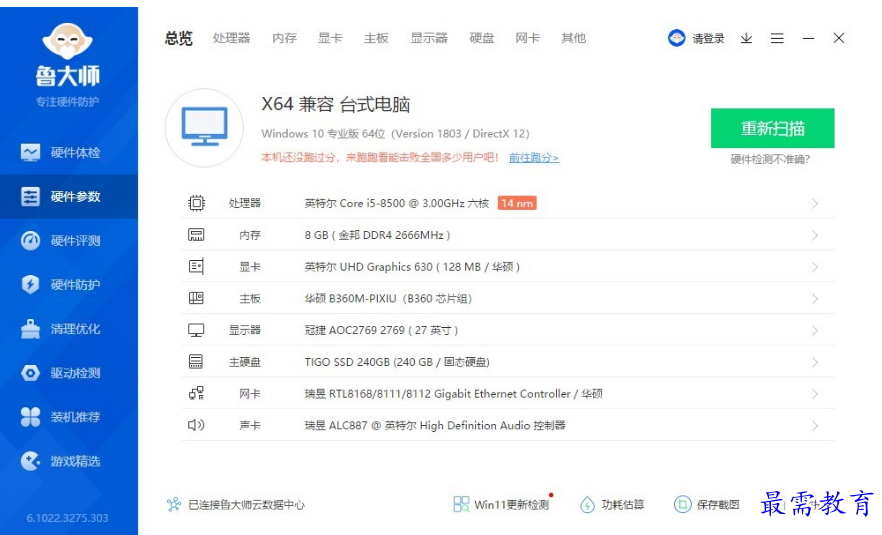The image size is (882, 535).
Task: Expand the 显卡 row chevron
Action: click(815, 267)
